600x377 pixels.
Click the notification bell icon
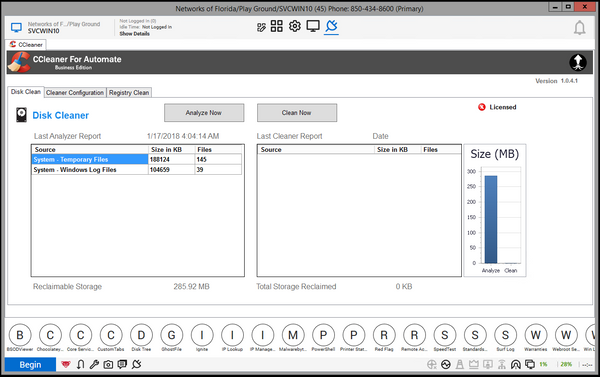pos(579,28)
